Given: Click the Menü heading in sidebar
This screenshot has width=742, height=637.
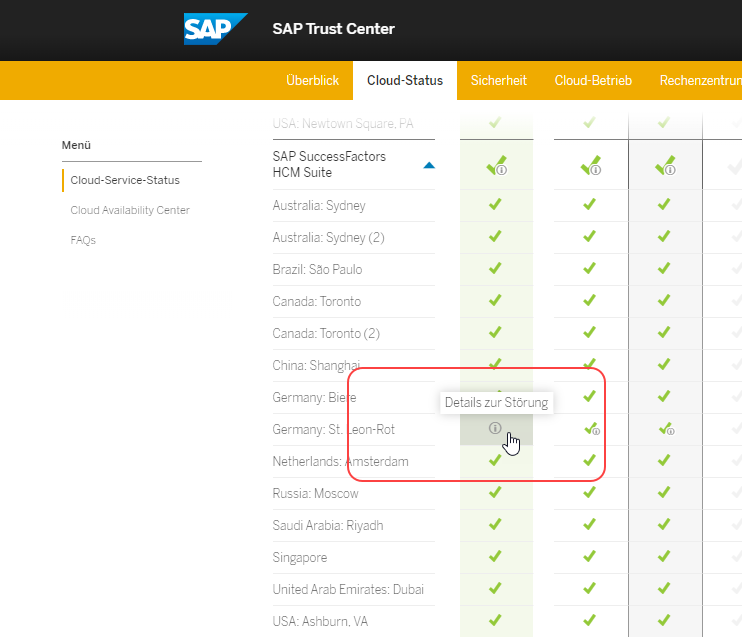Looking at the screenshot, I should pyautogui.click(x=76, y=145).
